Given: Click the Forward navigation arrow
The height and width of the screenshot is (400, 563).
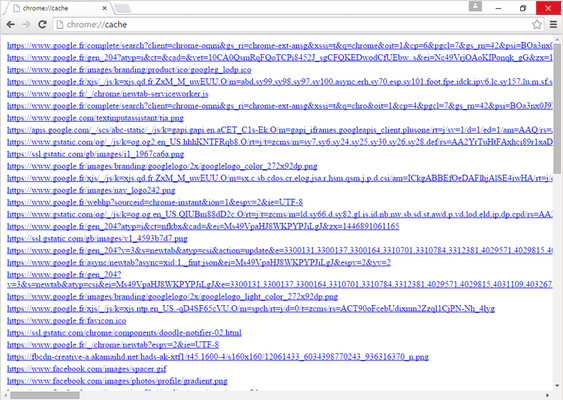Looking at the screenshot, I should (26, 24).
